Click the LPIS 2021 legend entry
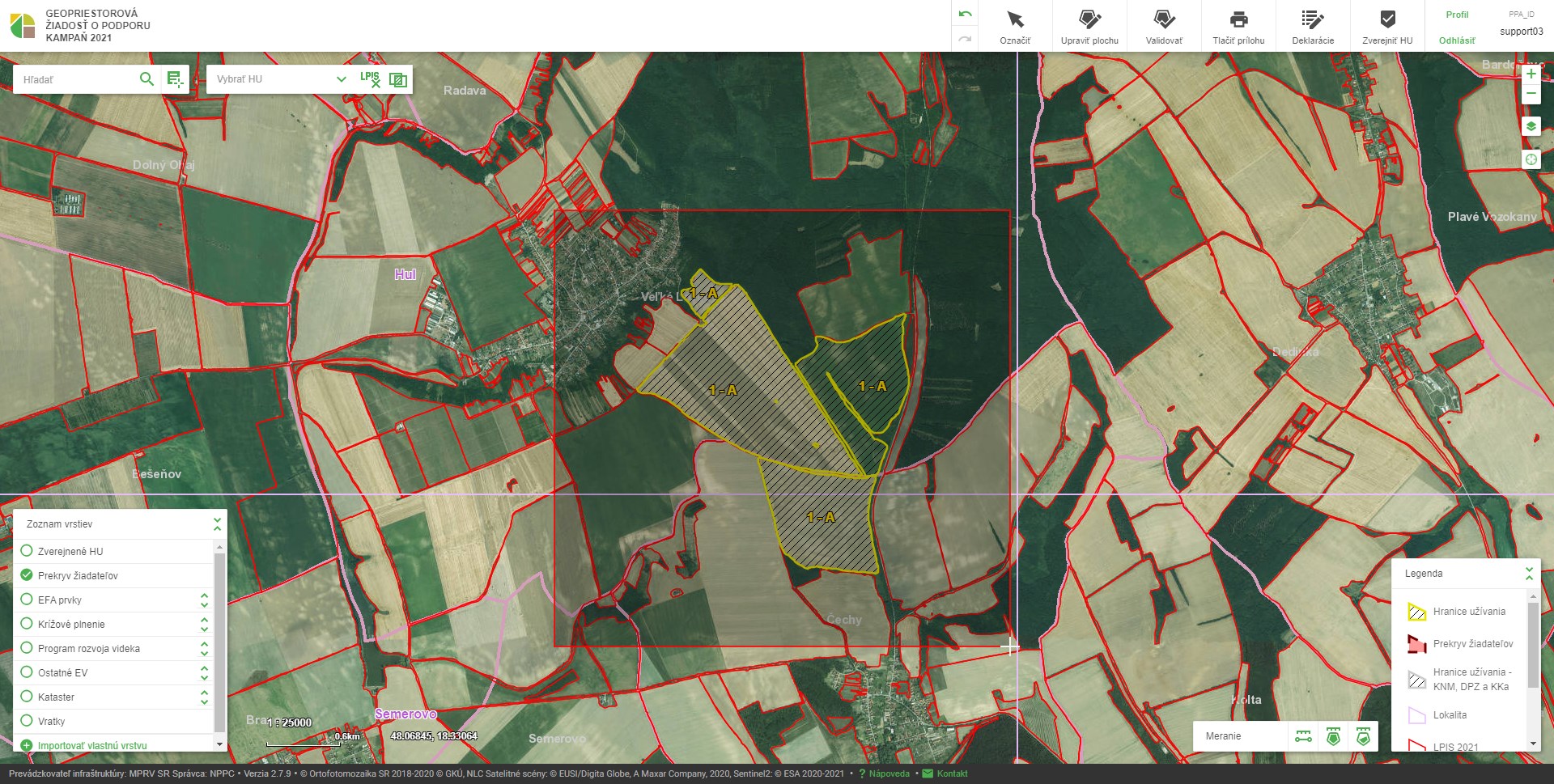Image resolution: width=1554 pixels, height=784 pixels. pyautogui.click(x=1455, y=747)
